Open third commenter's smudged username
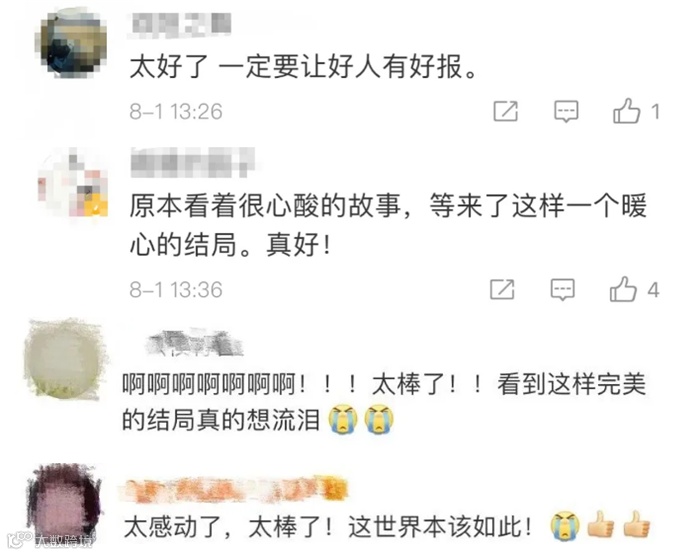This screenshot has width=700, height=555. point(194,343)
